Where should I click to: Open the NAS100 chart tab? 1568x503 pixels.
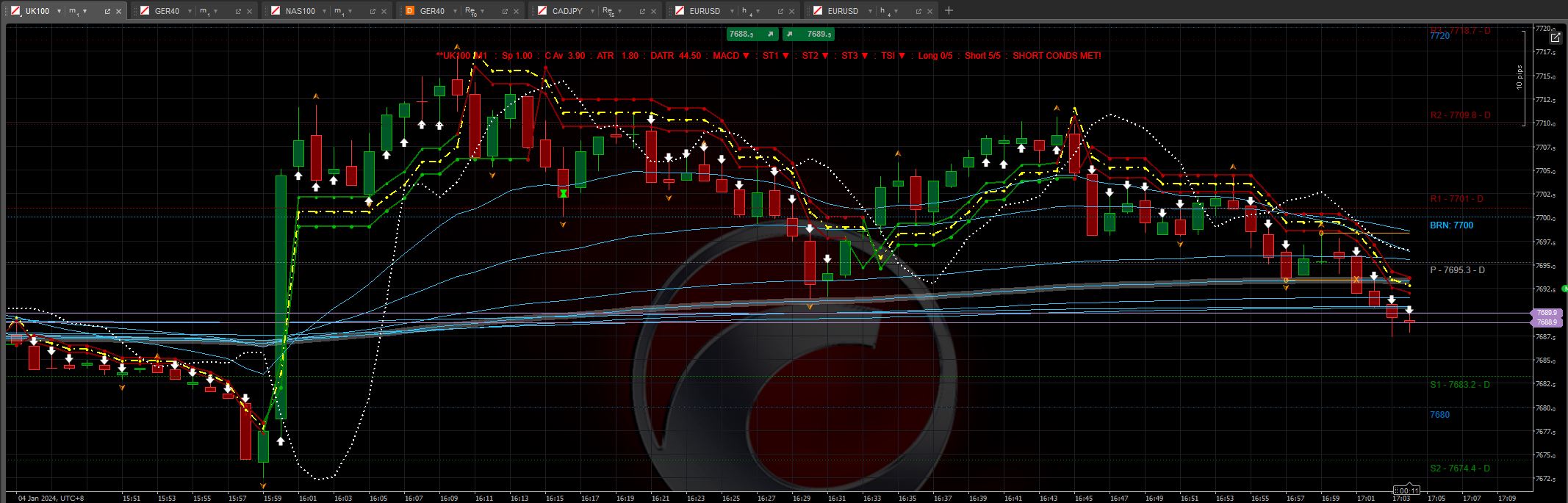pos(328,11)
